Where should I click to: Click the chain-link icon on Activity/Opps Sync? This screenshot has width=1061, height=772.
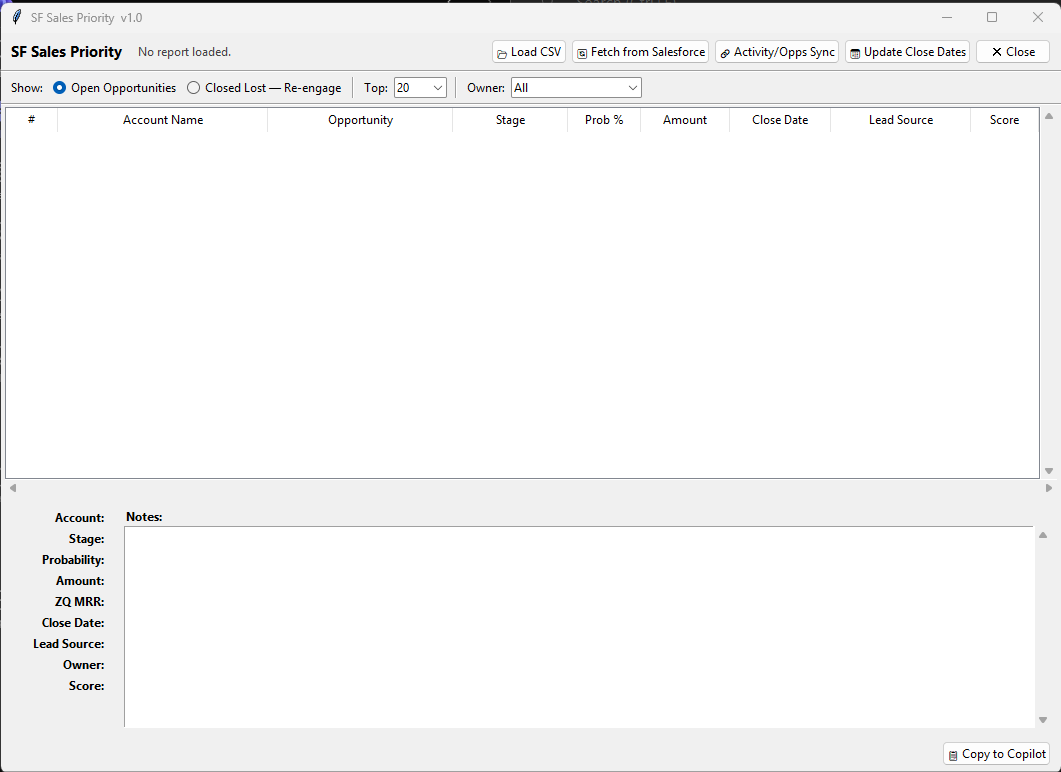[x=724, y=51]
